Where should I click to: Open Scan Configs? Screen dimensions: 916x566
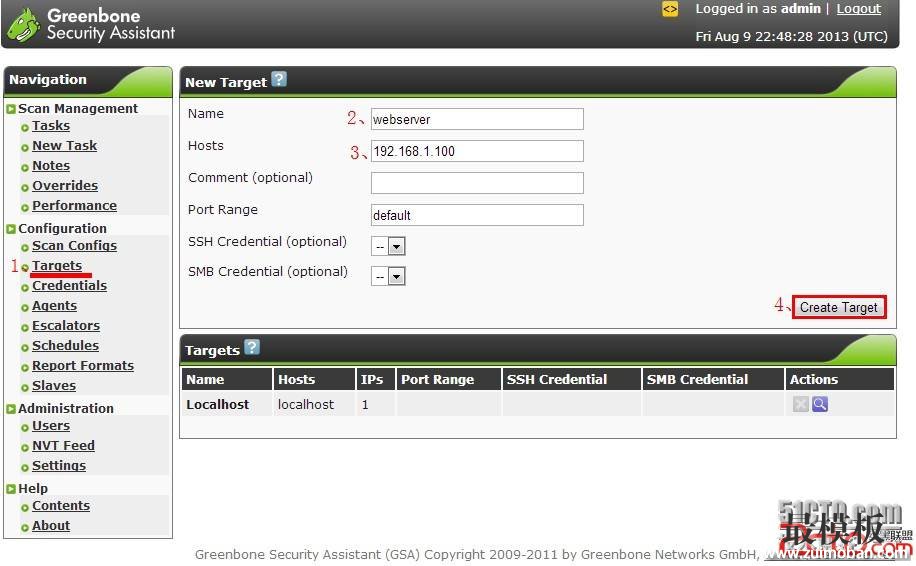point(74,245)
